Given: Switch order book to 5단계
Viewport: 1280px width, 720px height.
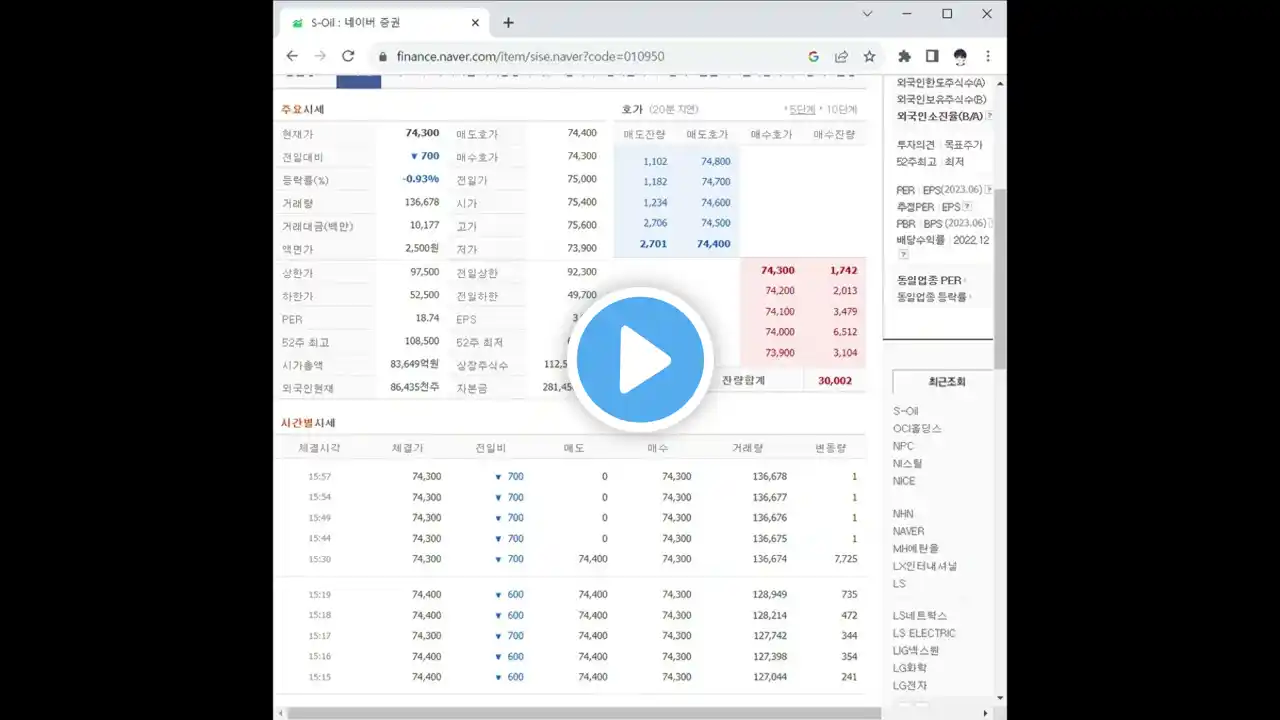Looking at the screenshot, I should click(801, 109).
